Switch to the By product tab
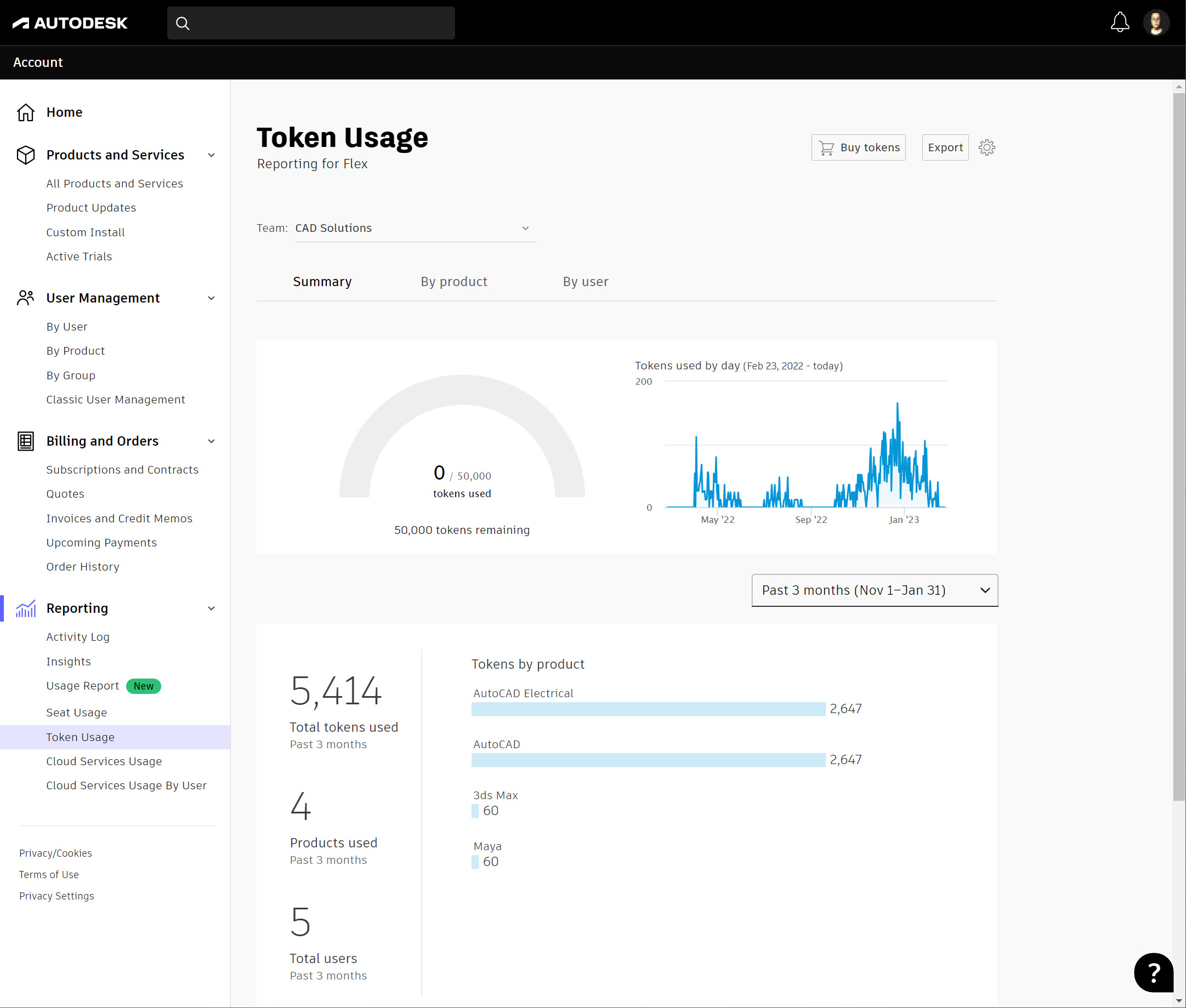Screen dimensions: 1186x1008 tap(454, 282)
